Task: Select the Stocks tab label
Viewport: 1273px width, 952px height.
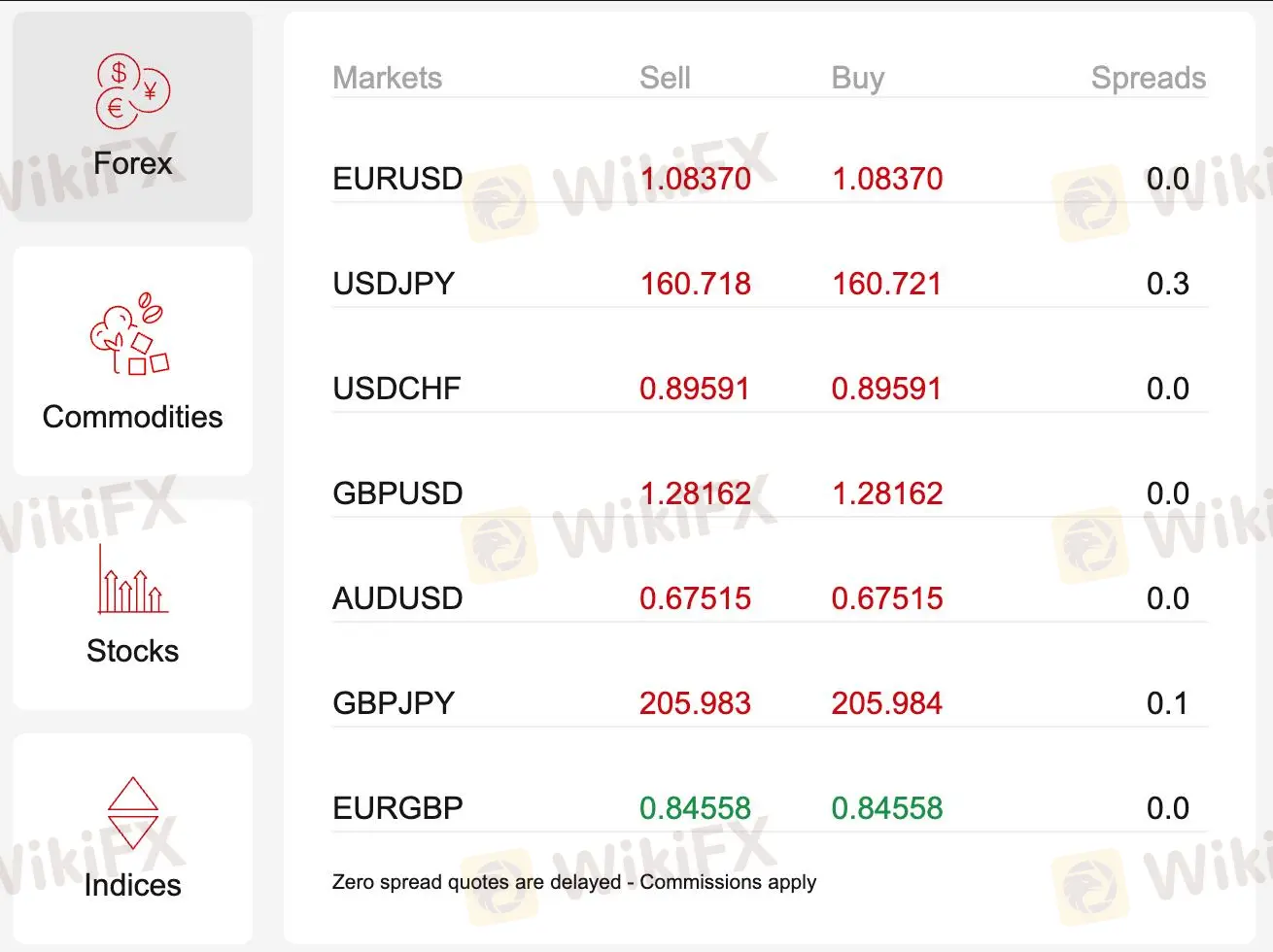Action: point(133,651)
